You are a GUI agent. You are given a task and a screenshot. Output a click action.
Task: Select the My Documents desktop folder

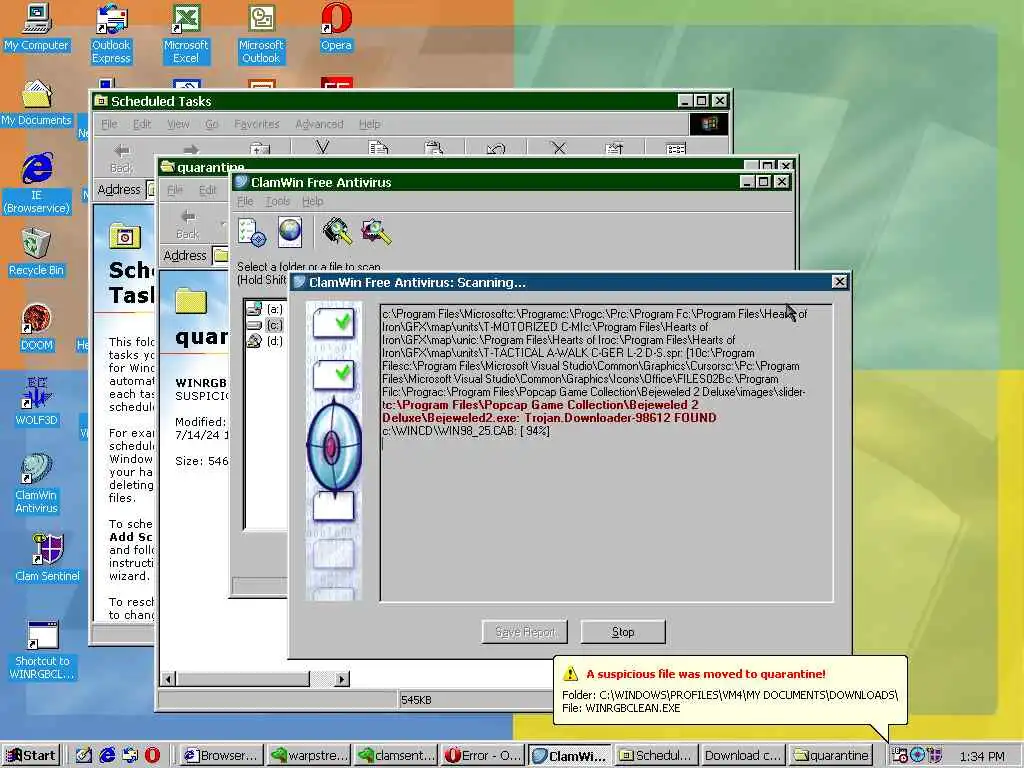tap(37, 103)
